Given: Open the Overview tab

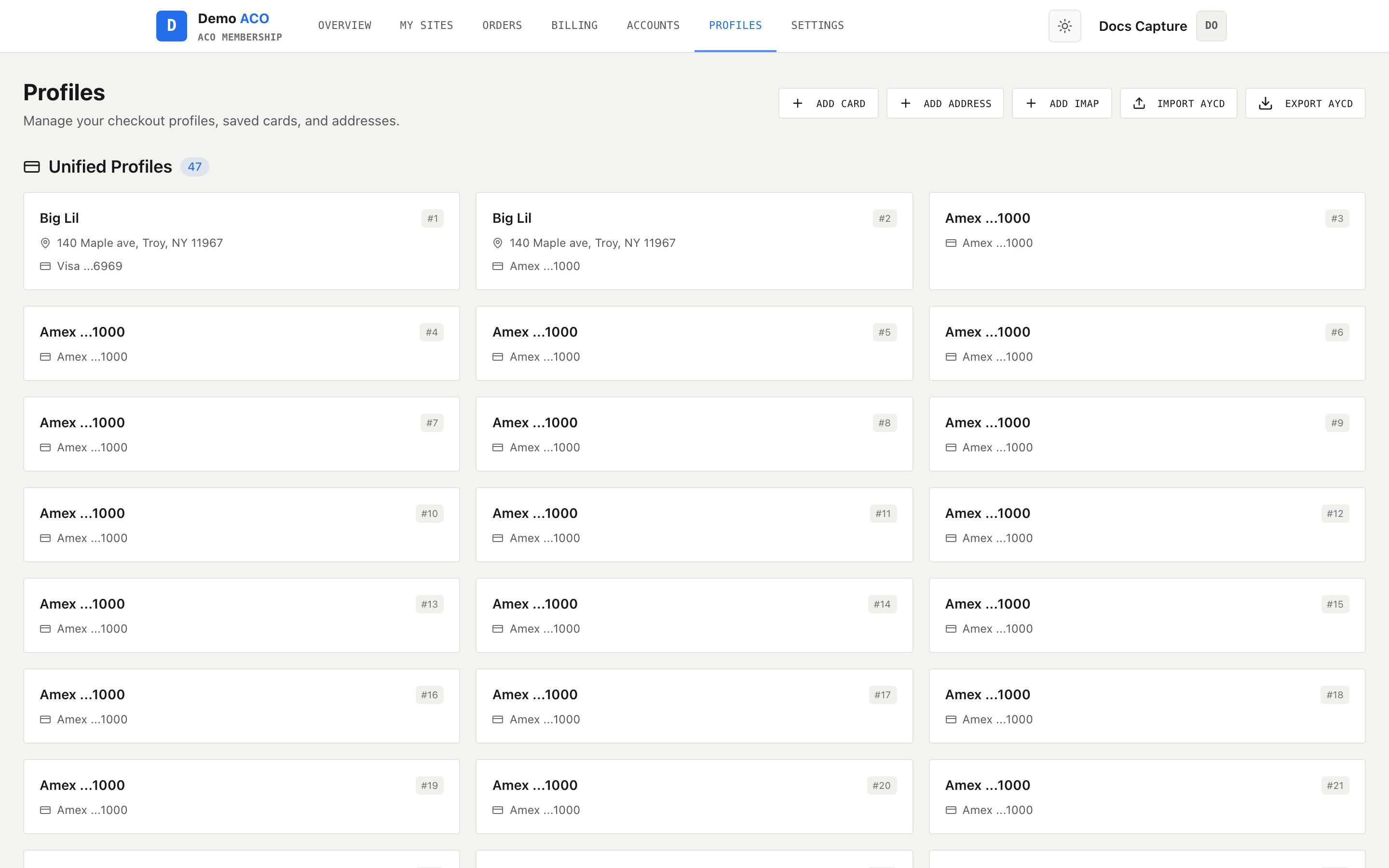Looking at the screenshot, I should coord(344,26).
